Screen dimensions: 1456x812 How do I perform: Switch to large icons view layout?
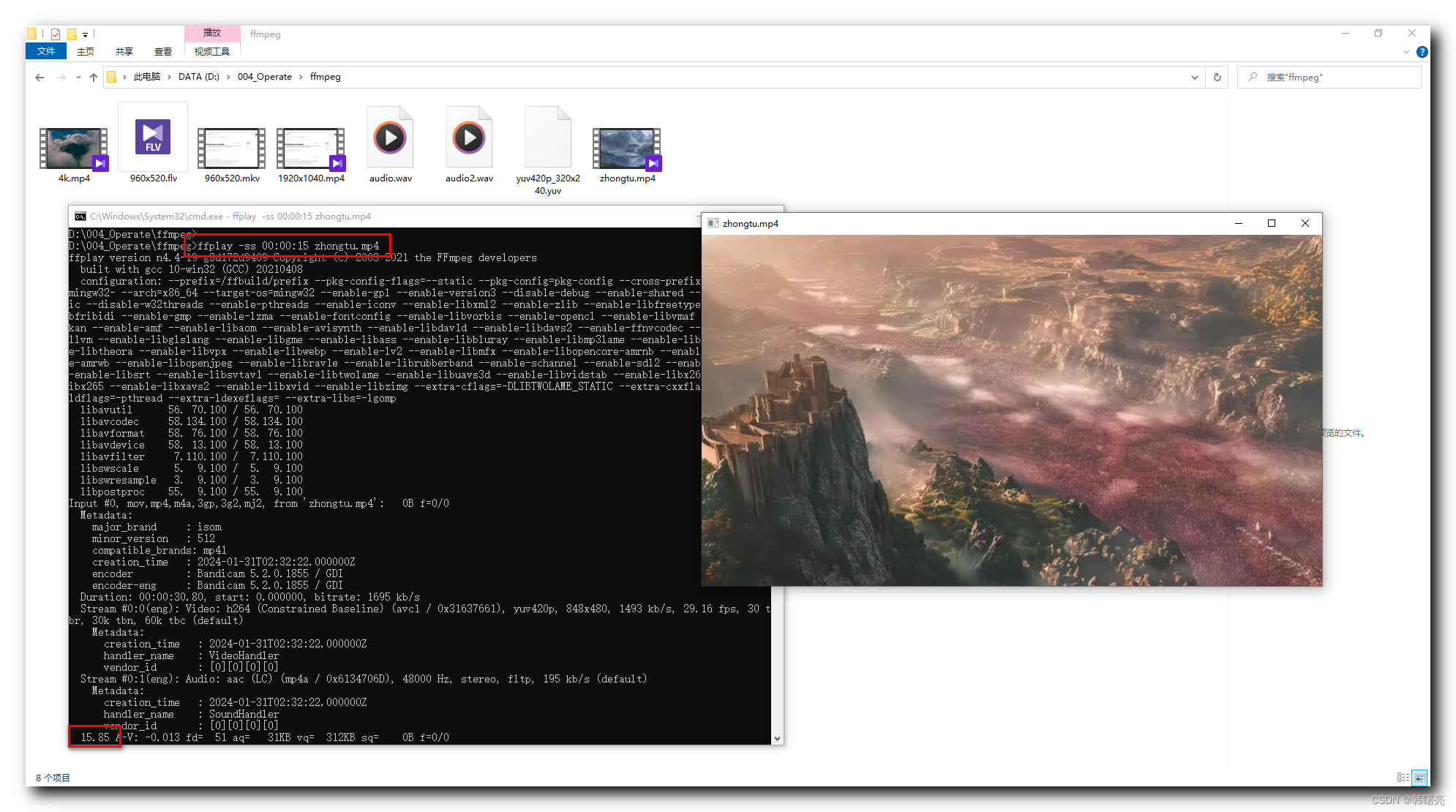click(1419, 778)
